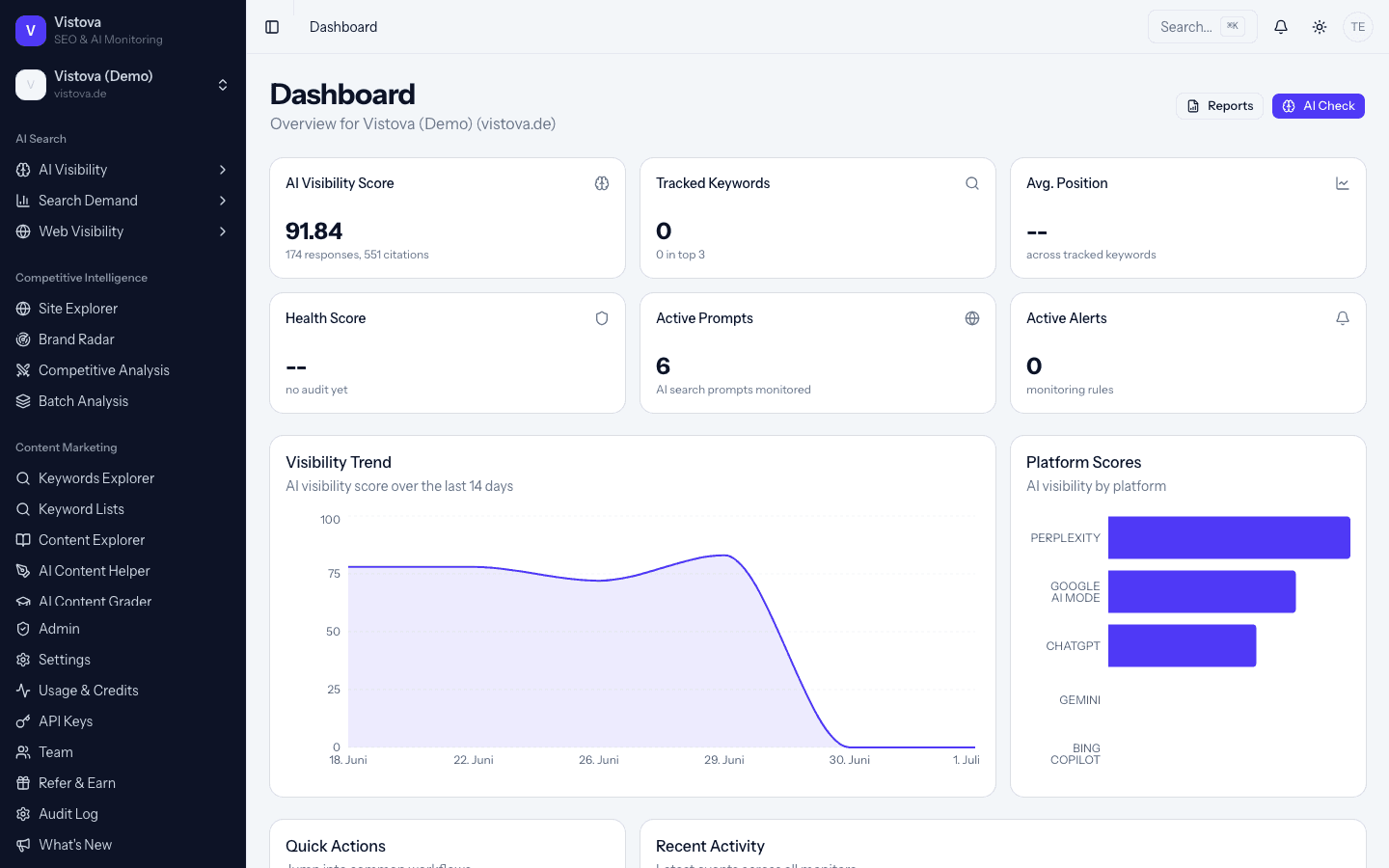Click the Reports button
This screenshot has height=868, width=1389.
[1219, 106]
